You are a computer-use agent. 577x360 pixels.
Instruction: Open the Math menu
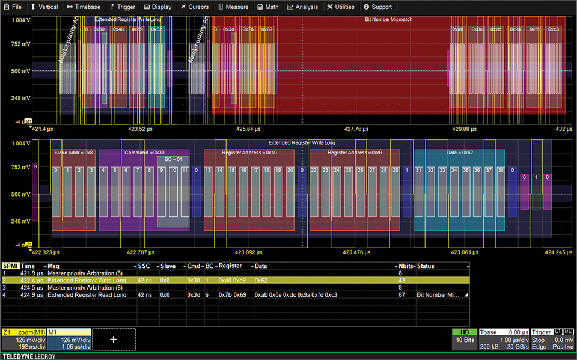(268, 7)
